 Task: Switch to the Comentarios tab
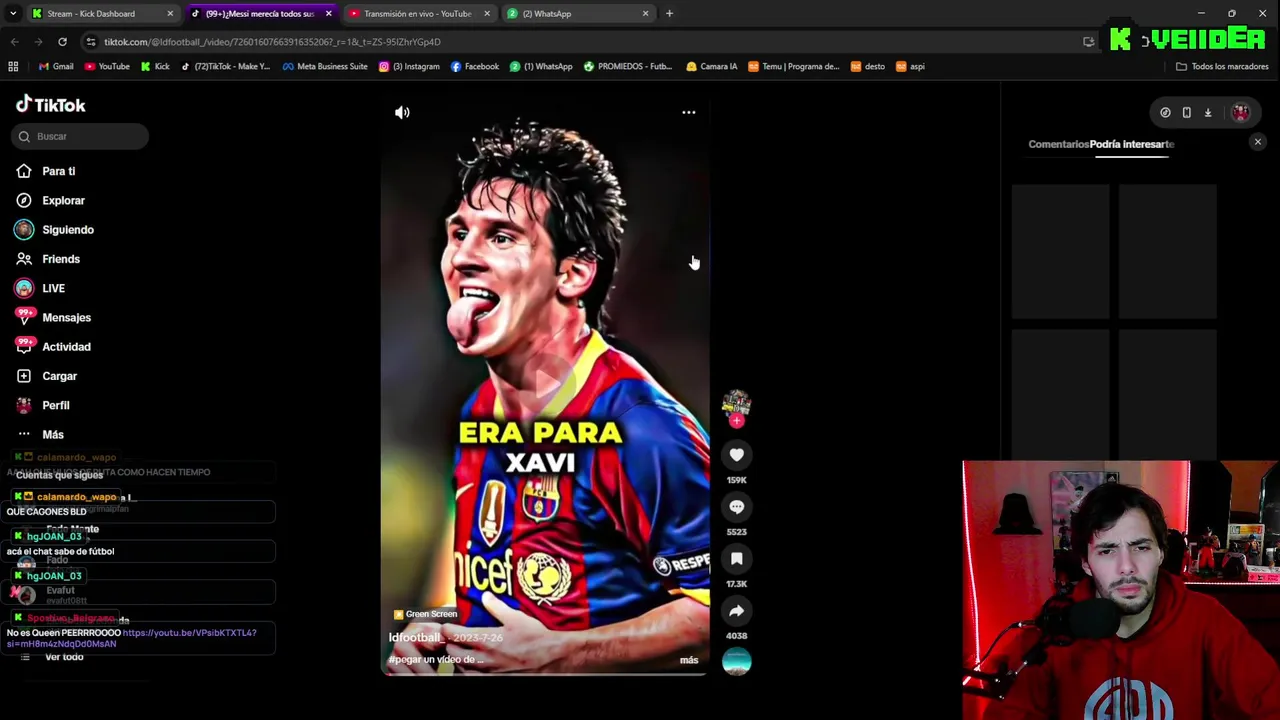(1058, 144)
